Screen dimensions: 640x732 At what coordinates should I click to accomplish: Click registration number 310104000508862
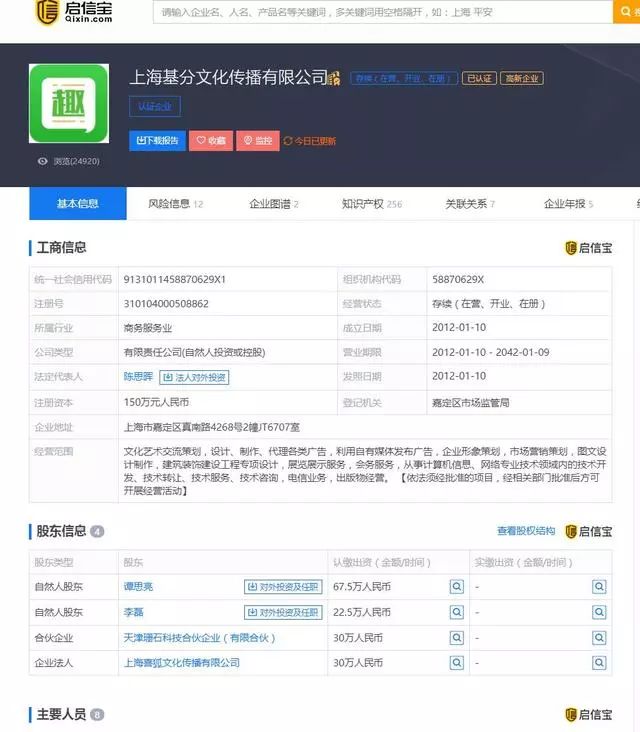166,303
